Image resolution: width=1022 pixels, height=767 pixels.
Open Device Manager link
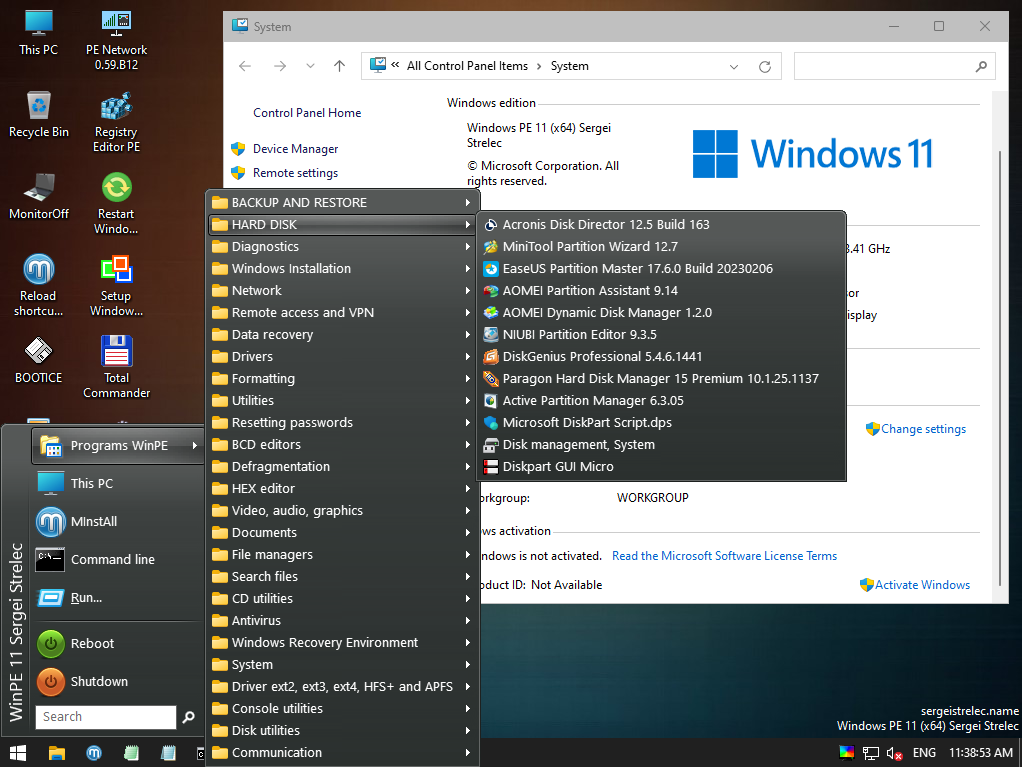pyautogui.click(x=295, y=149)
